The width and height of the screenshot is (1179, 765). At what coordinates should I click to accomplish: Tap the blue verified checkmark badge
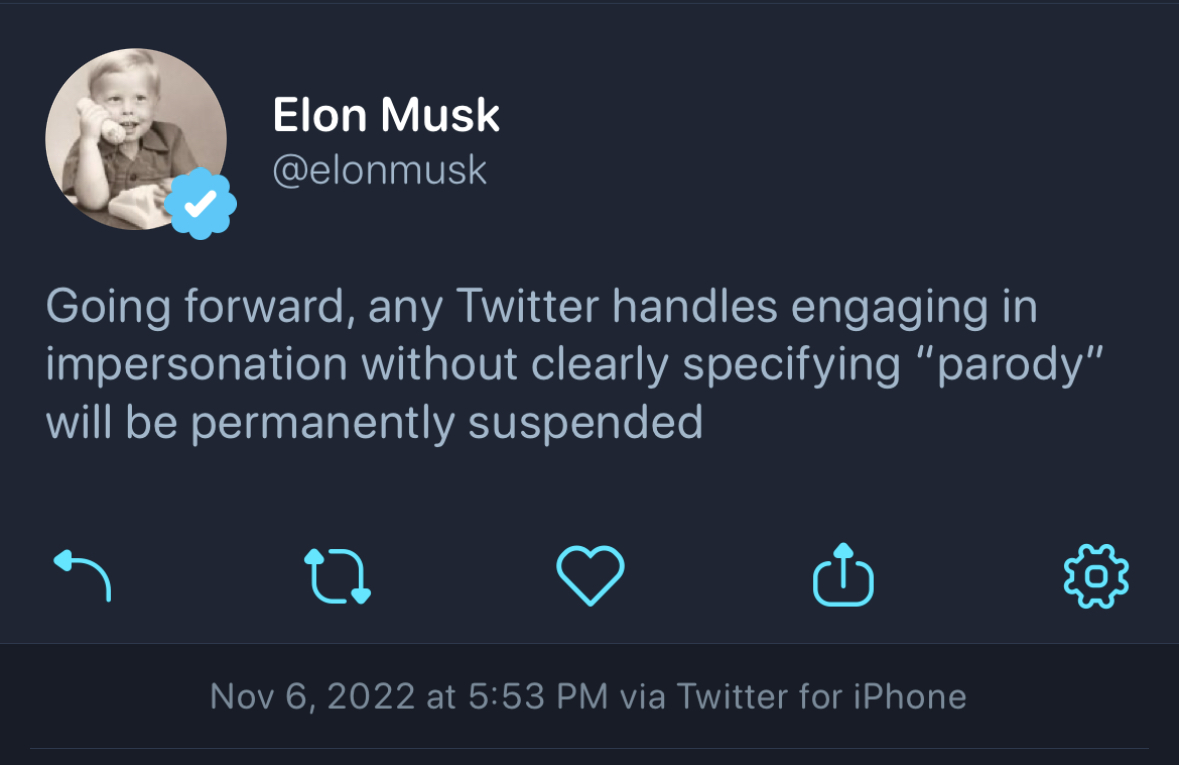[x=201, y=204]
